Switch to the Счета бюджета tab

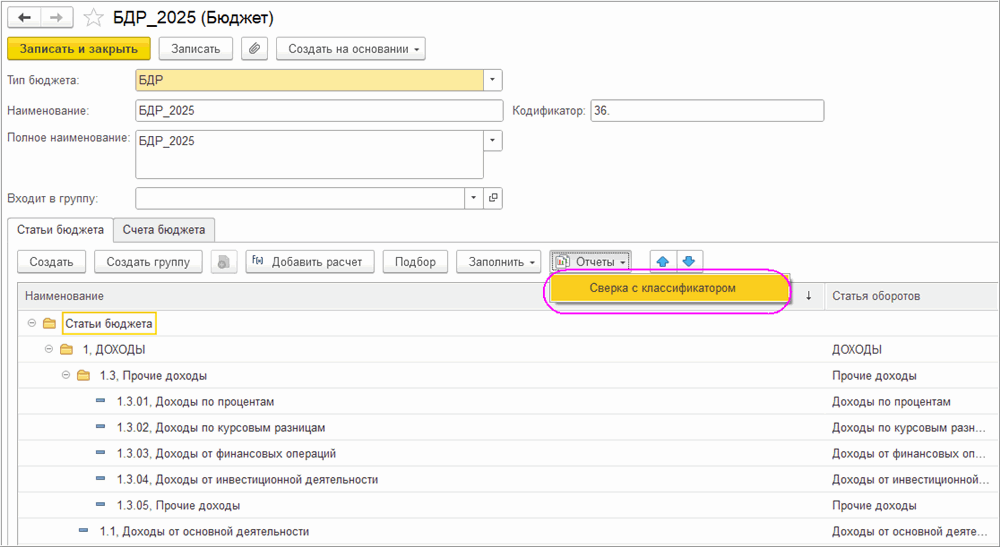(x=164, y=229)
